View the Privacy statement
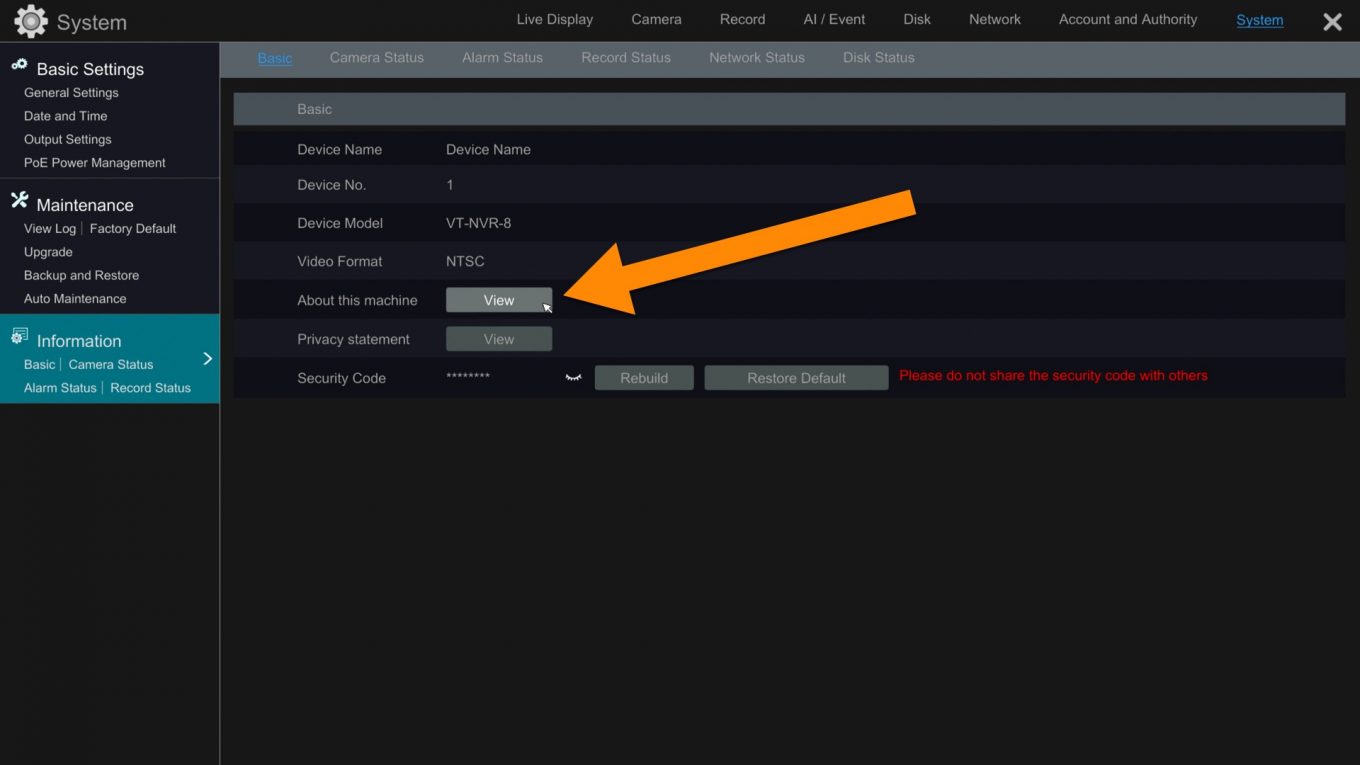 (x=499, y=338)
